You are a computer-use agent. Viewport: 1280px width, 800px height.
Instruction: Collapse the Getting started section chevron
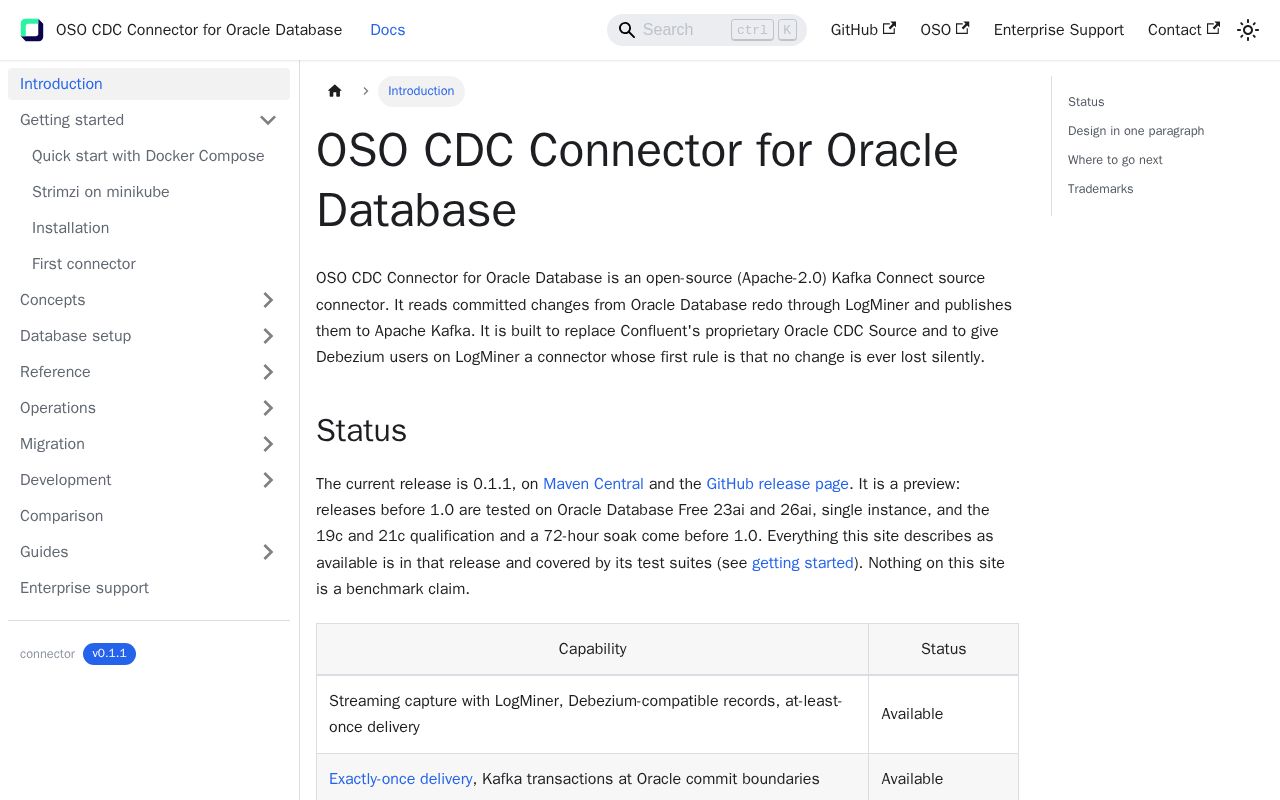point(268,120)
